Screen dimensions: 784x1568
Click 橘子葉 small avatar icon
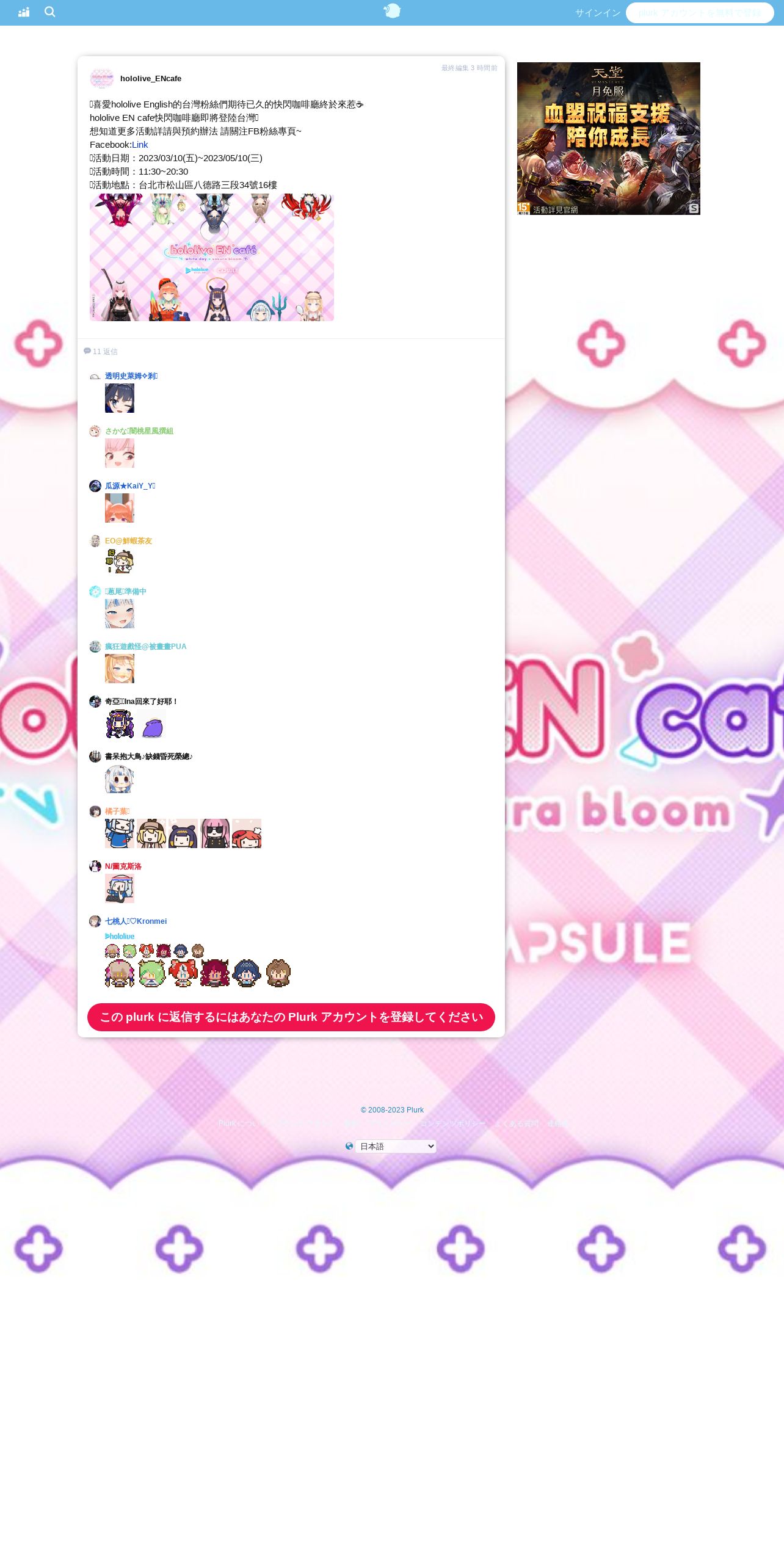(x=95, y=811)
